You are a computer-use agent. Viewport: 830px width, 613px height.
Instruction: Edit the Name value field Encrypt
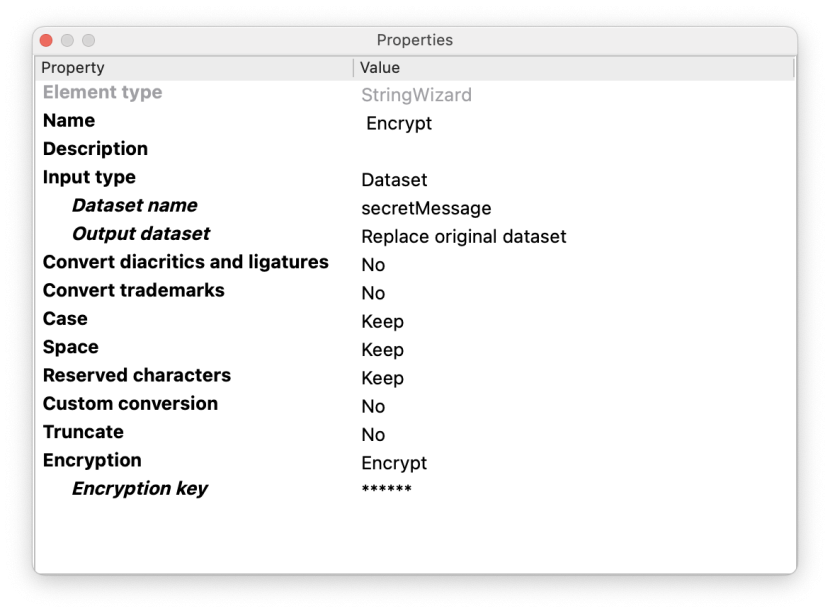399,124
